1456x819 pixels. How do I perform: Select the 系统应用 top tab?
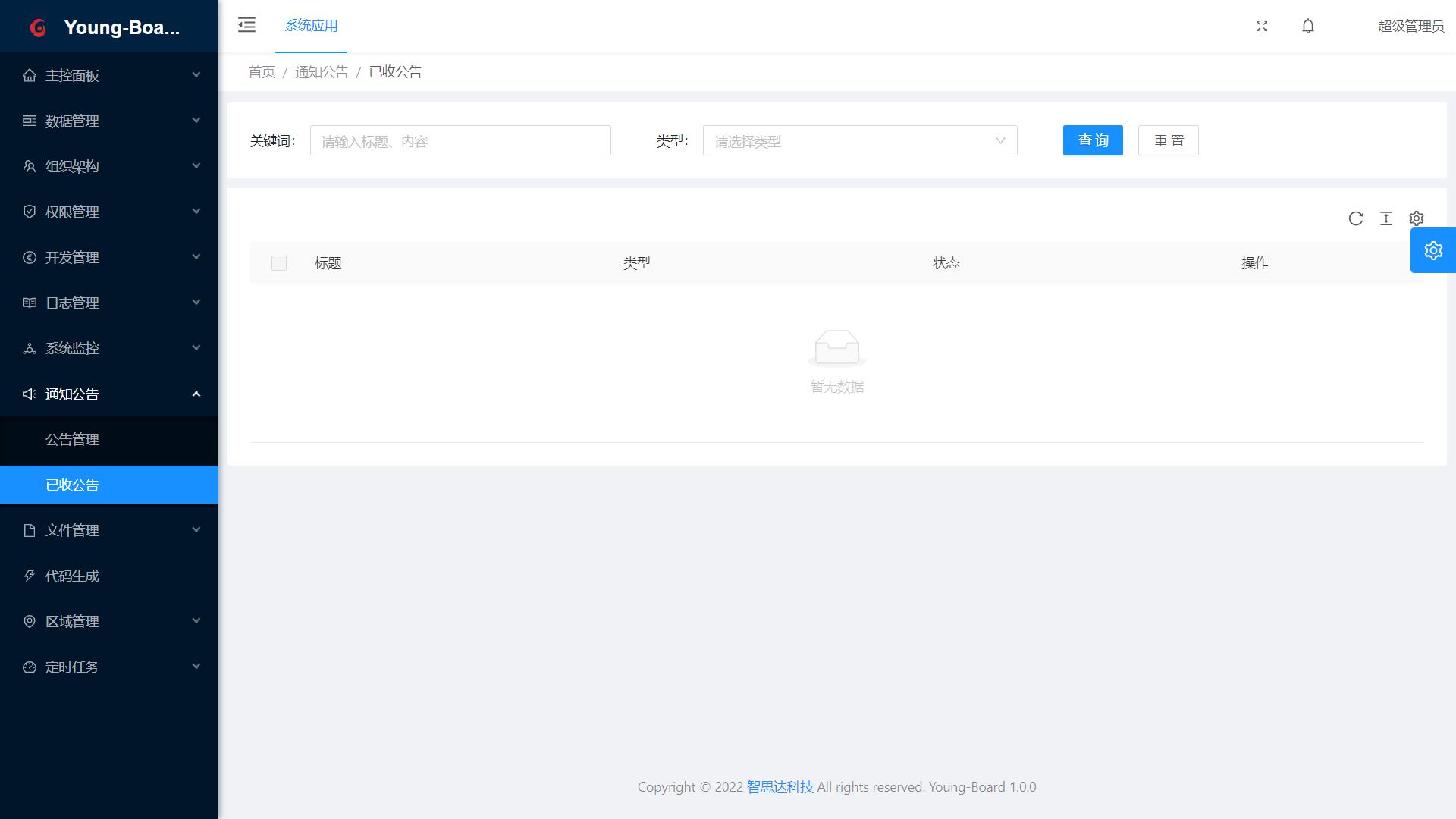311,26
